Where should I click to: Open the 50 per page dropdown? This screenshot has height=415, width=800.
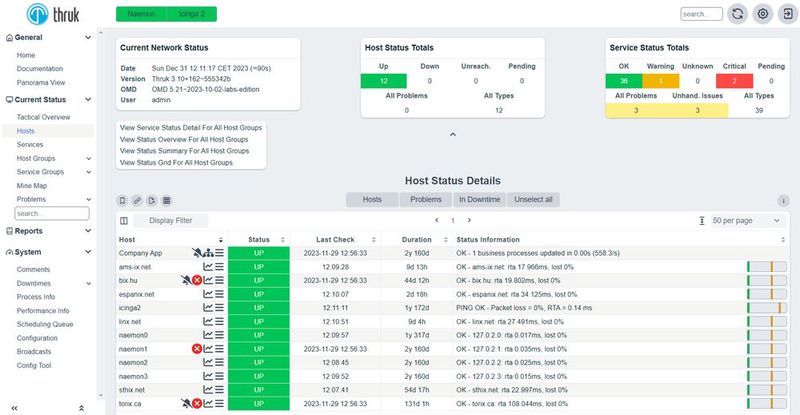tap(746, 221)
